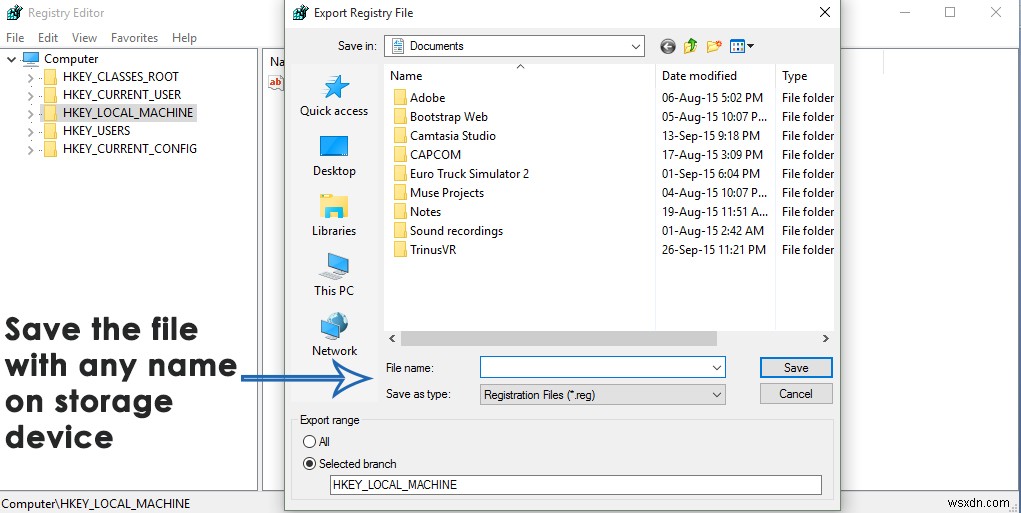This screenshot has height=513, width=1021.
Task: Click the Back arrow icon in export dialog
Action: coord(667,46)
